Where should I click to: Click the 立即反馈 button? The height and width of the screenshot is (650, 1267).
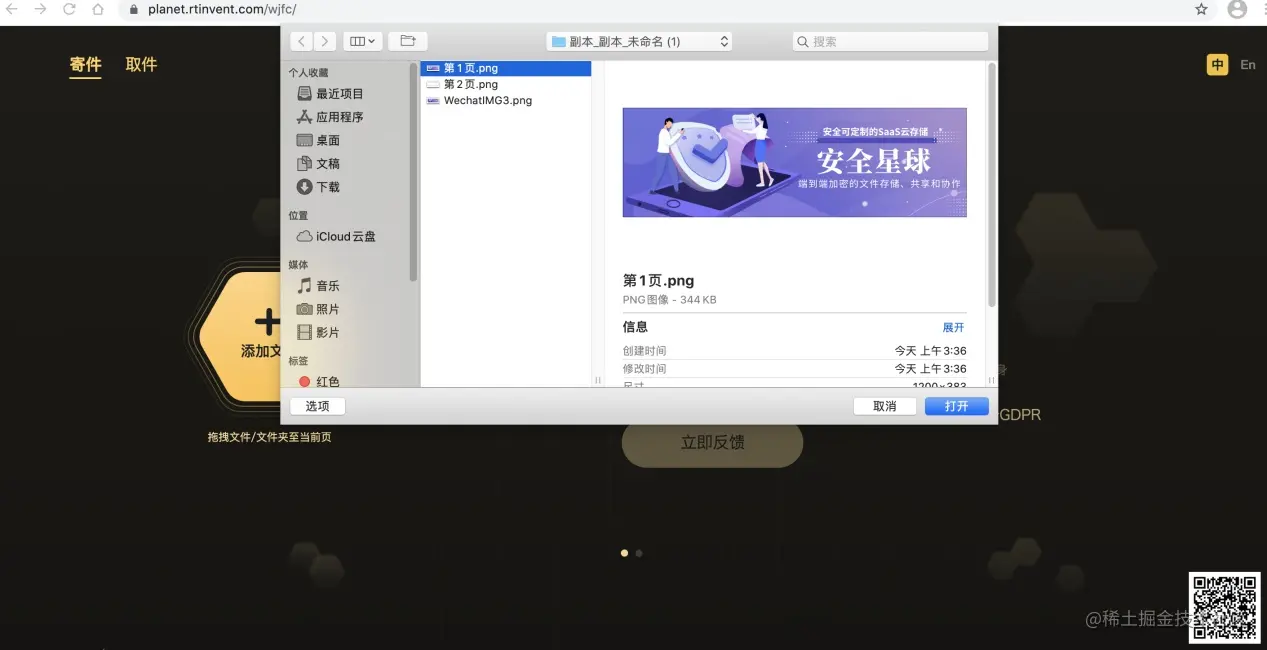click(712, 442)
